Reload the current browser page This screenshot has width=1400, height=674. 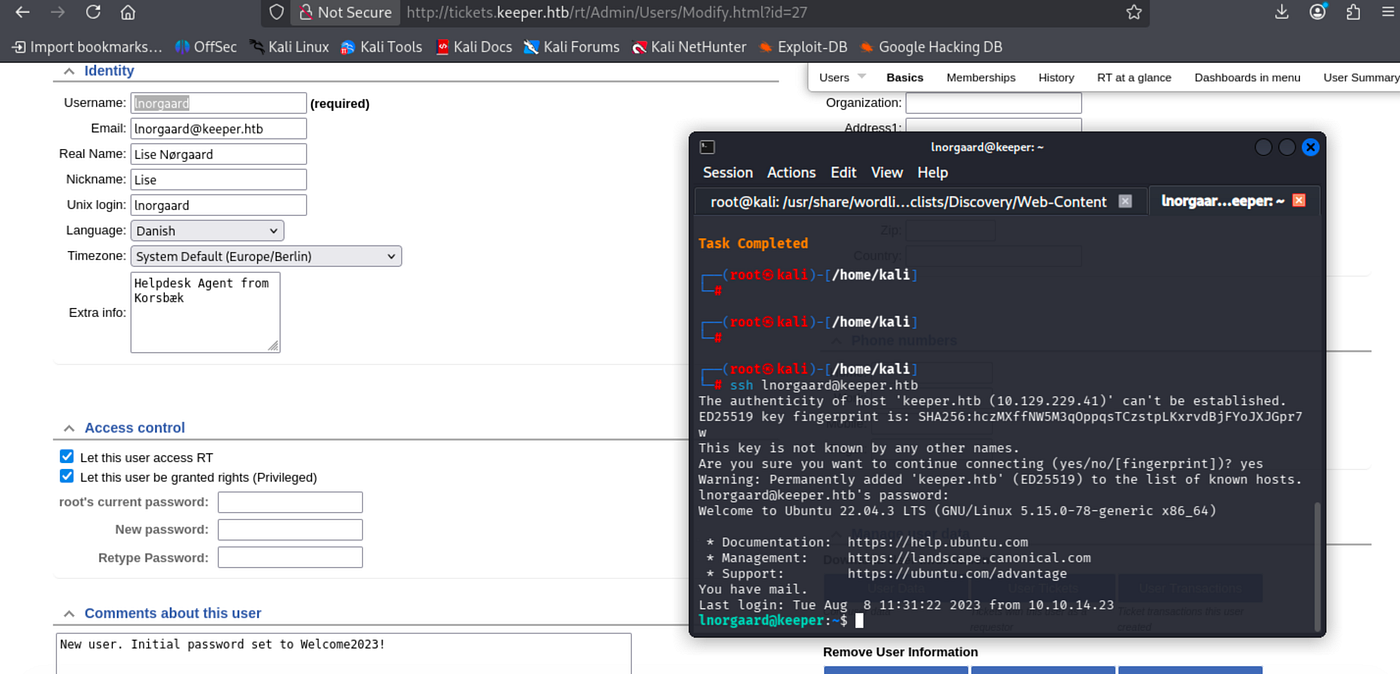[x=92, y=12]
